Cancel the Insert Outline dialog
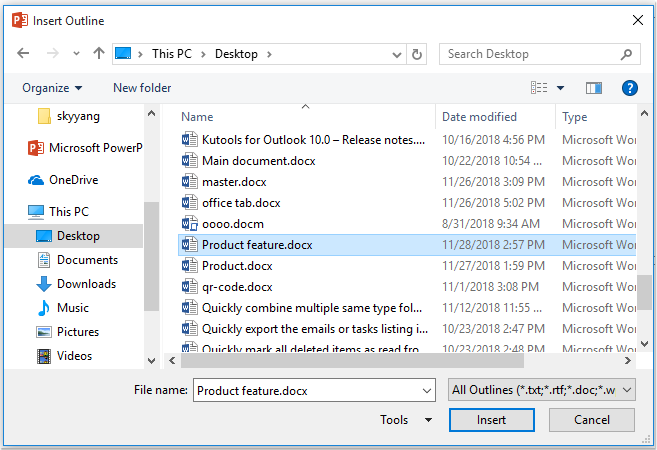 [x=592, y=420]
